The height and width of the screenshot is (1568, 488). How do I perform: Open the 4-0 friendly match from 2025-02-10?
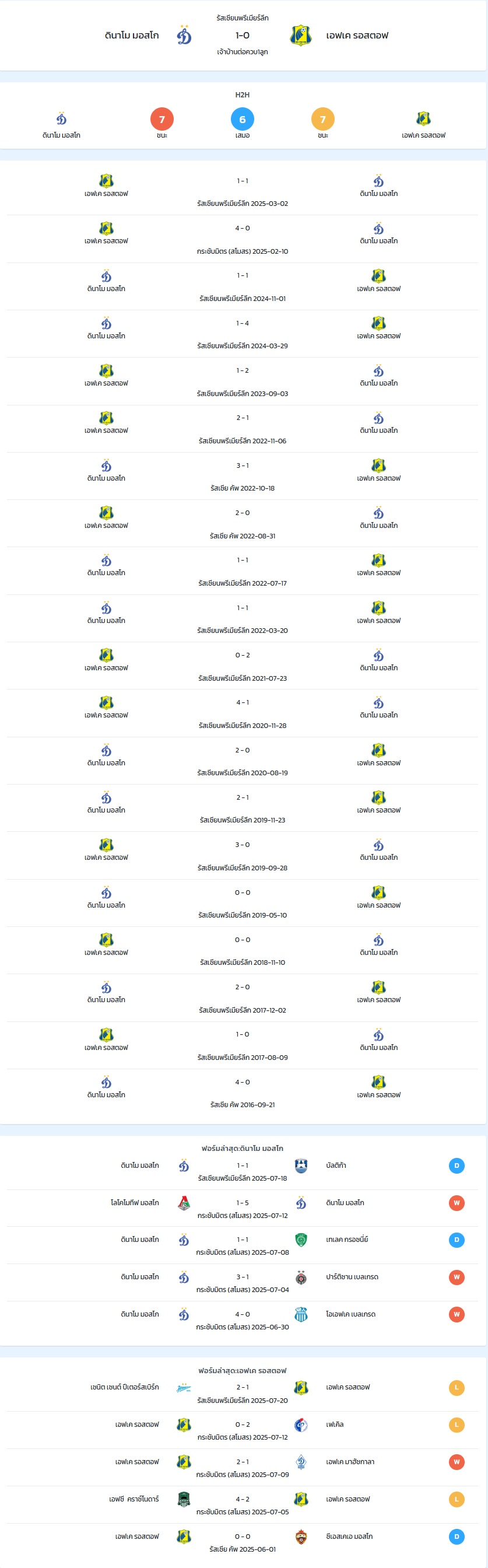(242, 239)
